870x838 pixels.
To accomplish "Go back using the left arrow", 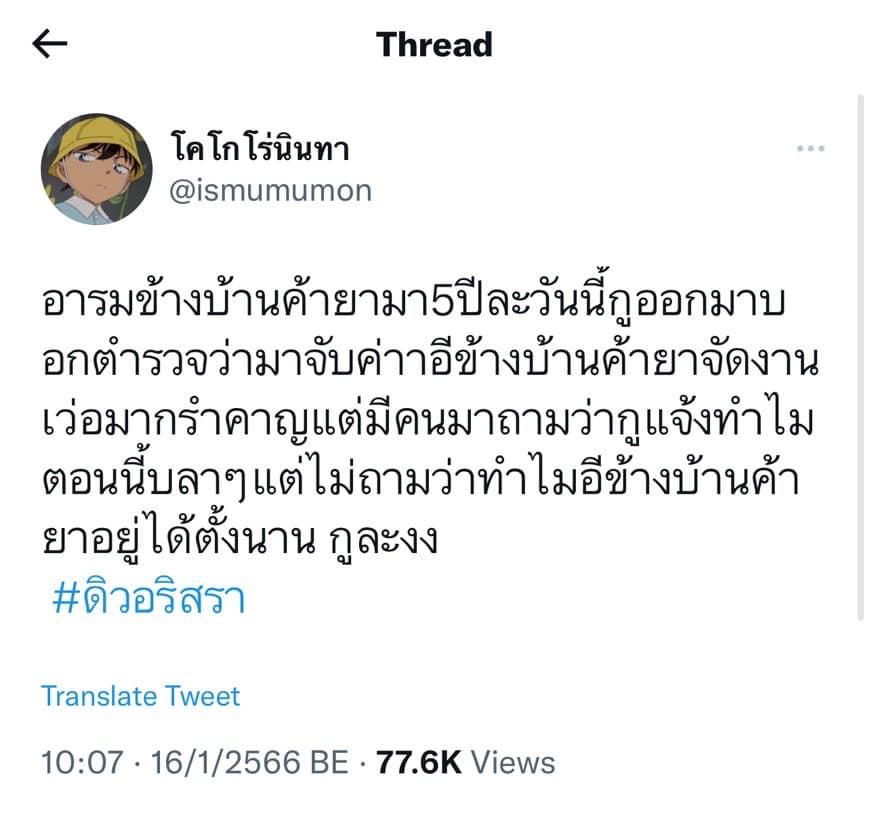I will tap(50, 44).
